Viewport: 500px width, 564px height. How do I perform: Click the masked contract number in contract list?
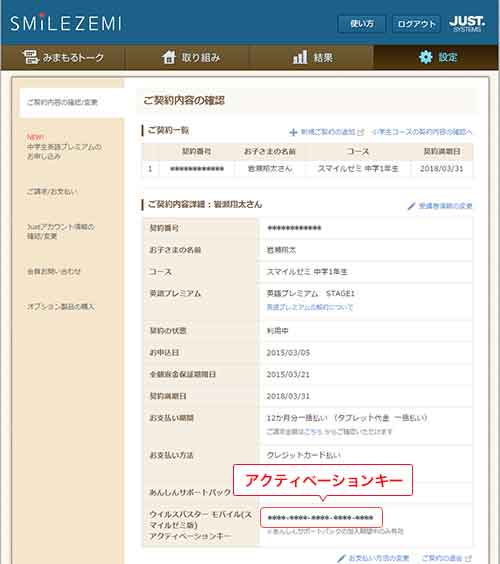coord(197,169)
